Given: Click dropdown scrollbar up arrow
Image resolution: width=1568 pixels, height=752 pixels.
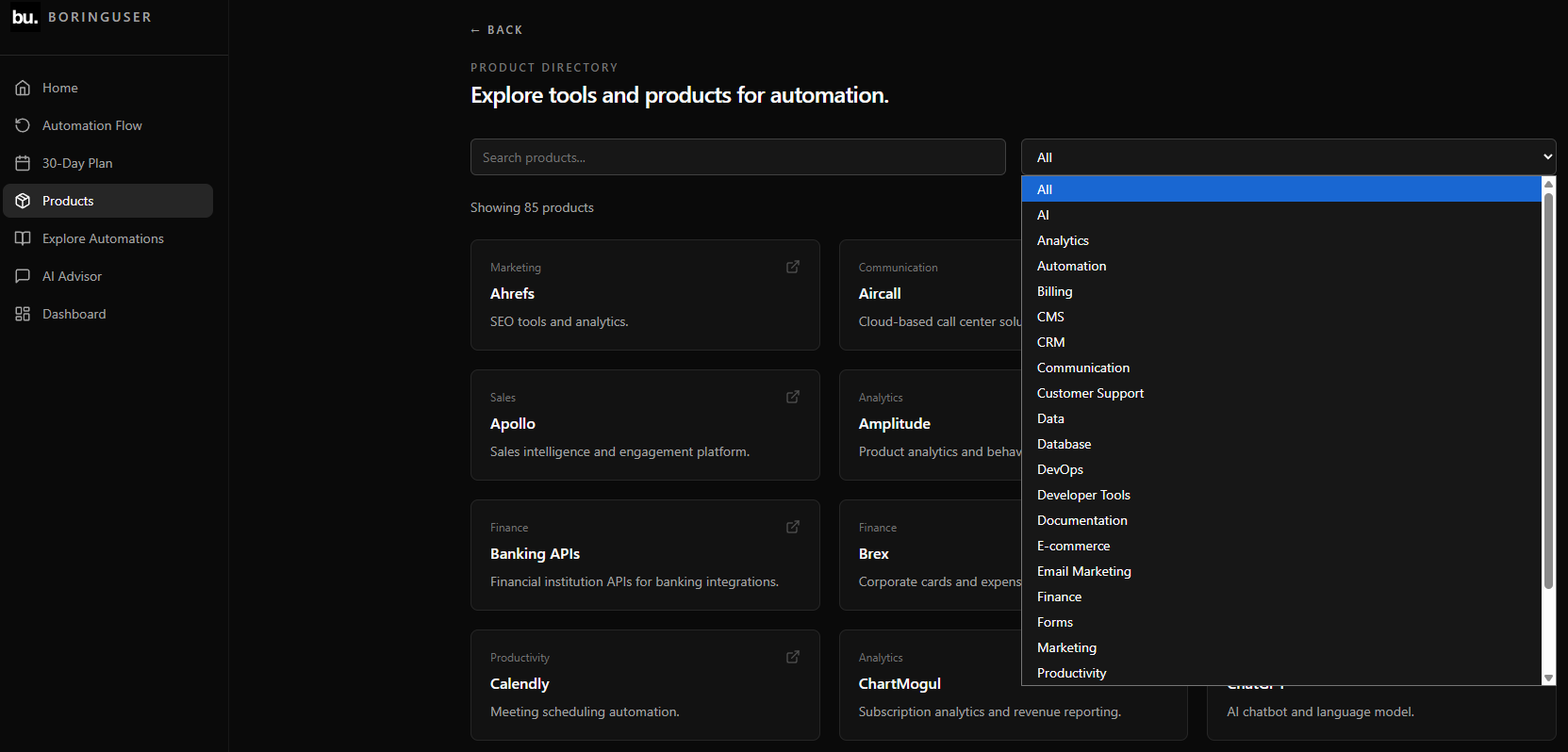Looking at the screenshot, I should tap(1548, 184).
